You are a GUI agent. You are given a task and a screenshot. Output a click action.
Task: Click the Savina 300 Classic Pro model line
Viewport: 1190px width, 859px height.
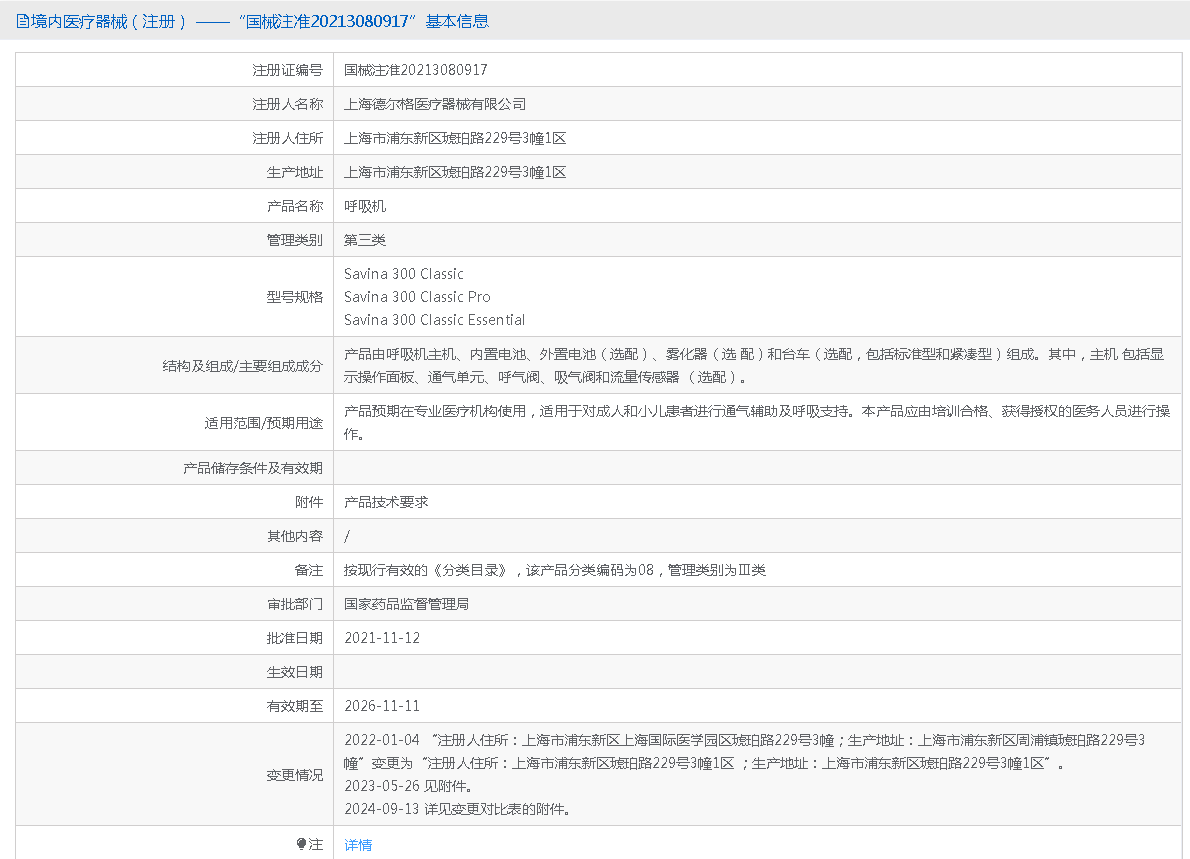point(417,297)
